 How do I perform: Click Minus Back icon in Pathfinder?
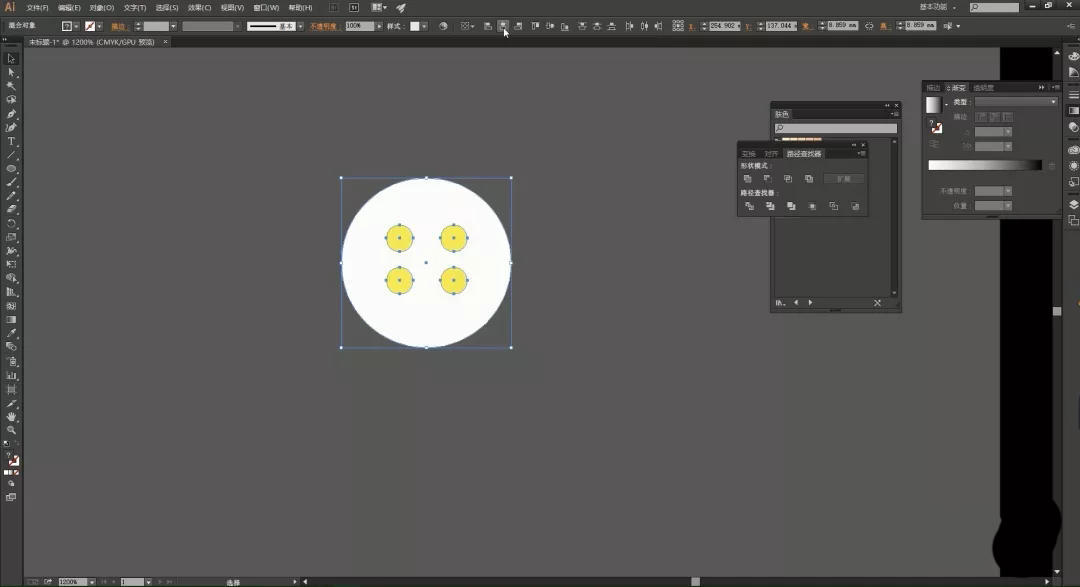[x=855, y=206]
